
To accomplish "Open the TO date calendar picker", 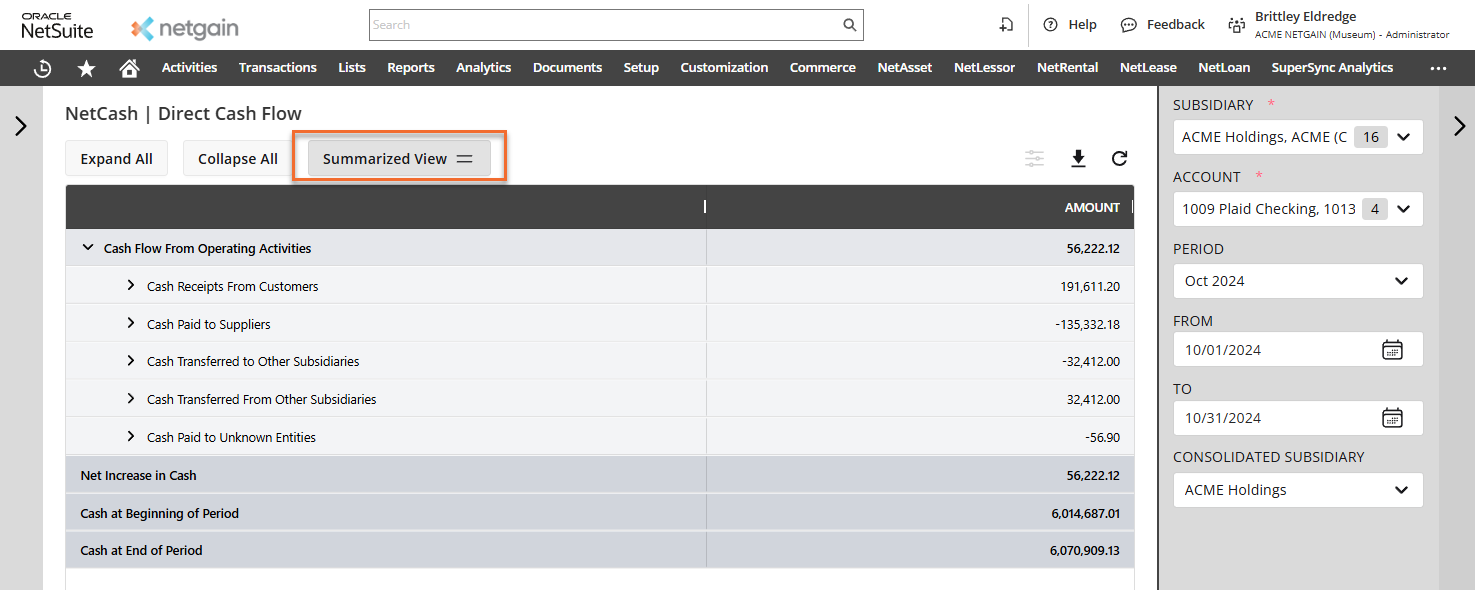I will click(1392, 418).
